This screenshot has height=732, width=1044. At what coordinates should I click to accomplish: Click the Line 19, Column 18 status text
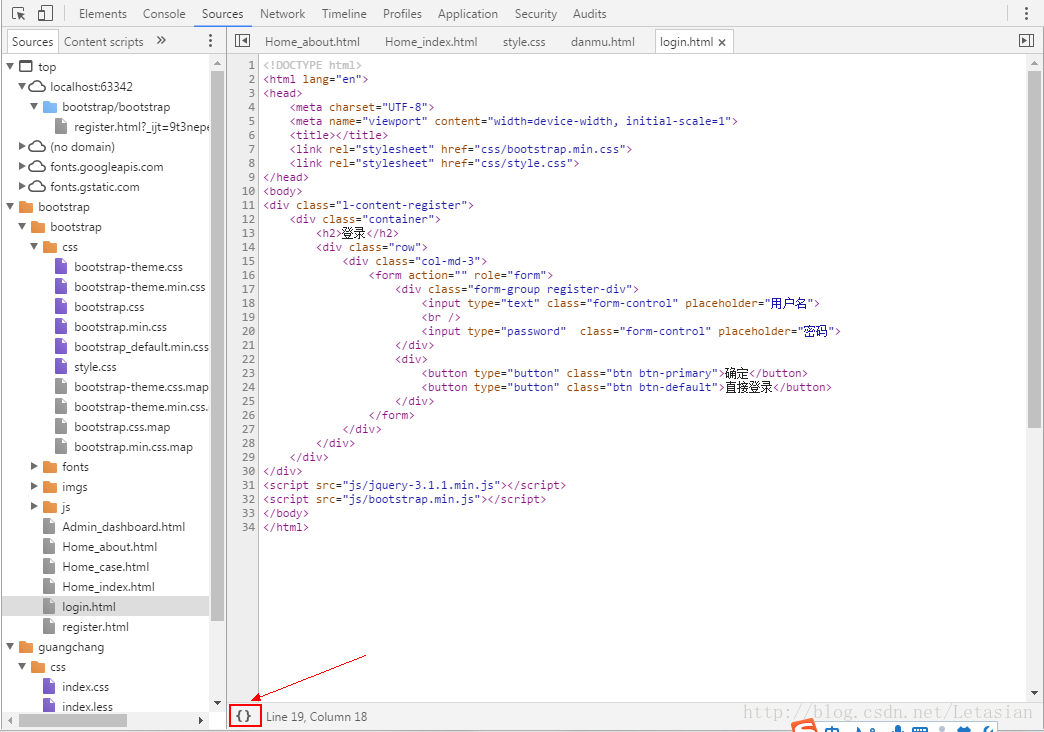pos(316,717)
